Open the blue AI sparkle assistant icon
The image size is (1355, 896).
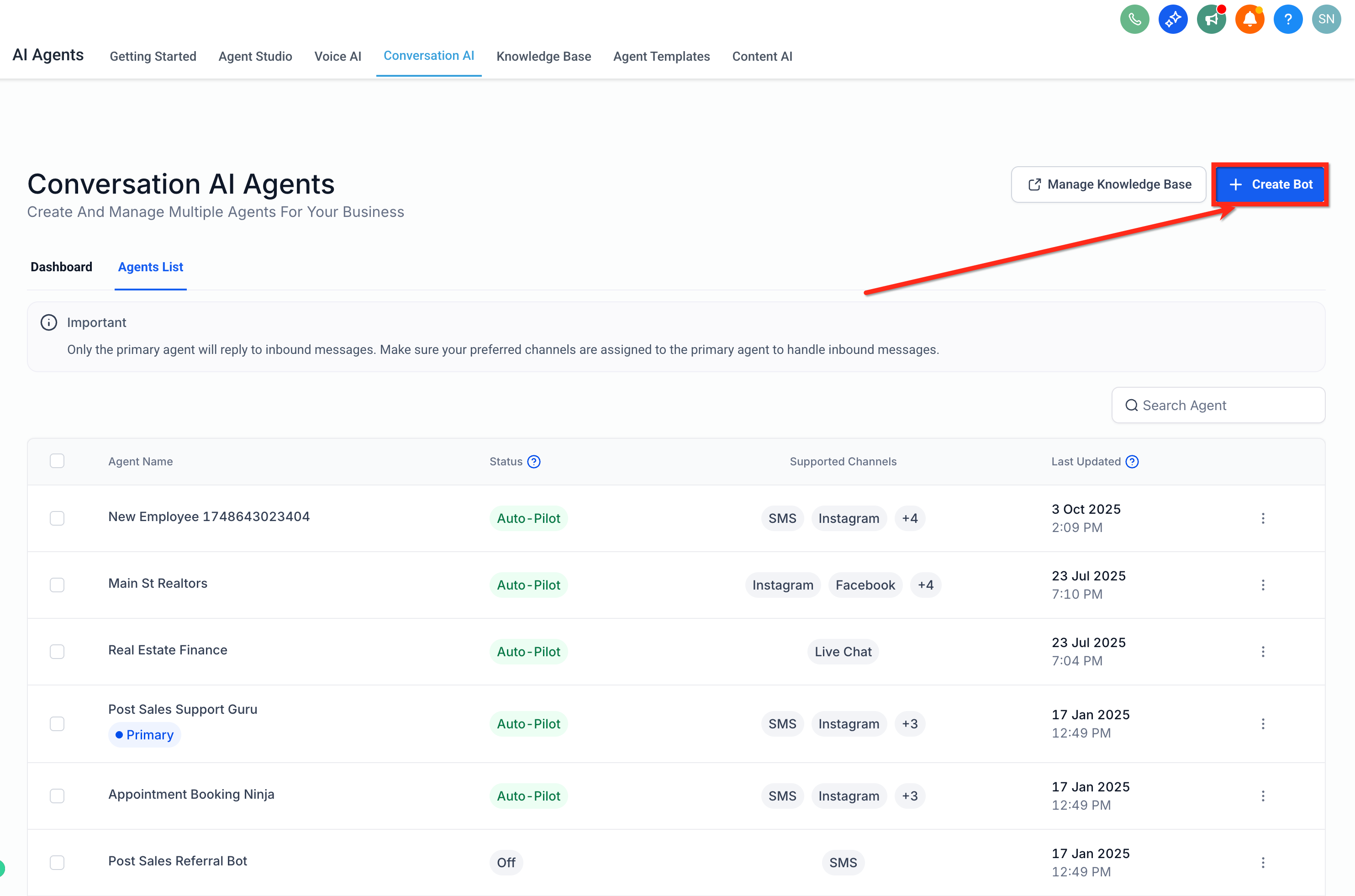1173,20
